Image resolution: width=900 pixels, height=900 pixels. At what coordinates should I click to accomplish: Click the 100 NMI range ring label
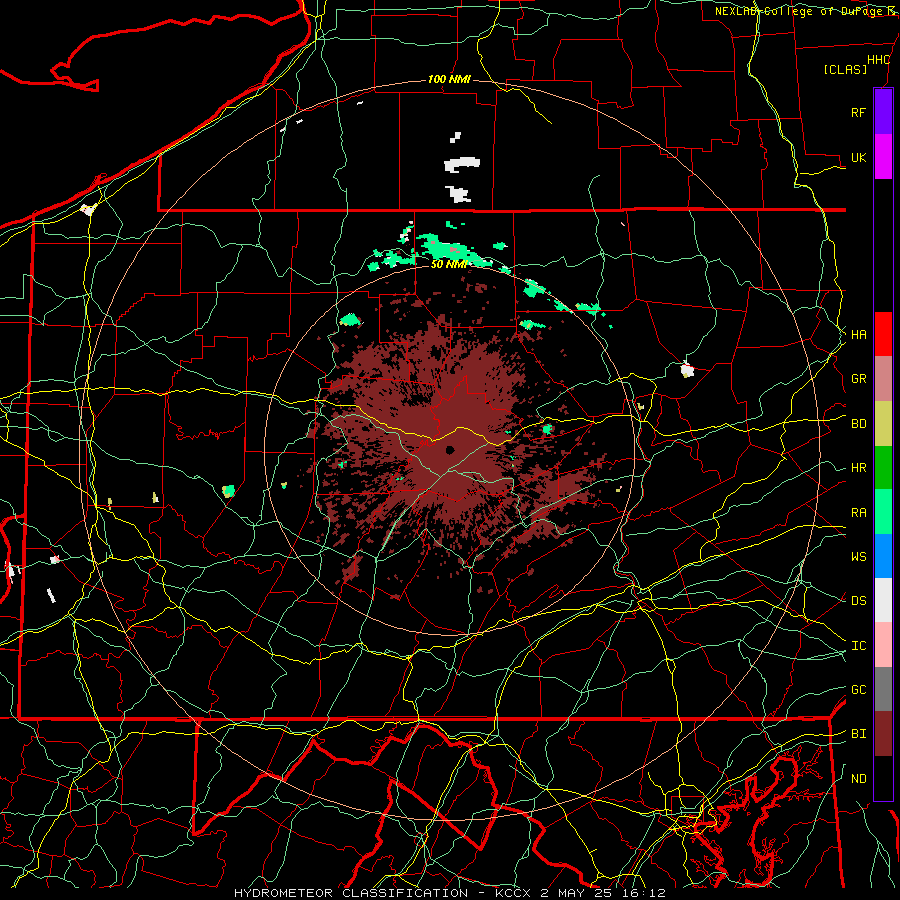pyautogui.click(x=449, y=79)
